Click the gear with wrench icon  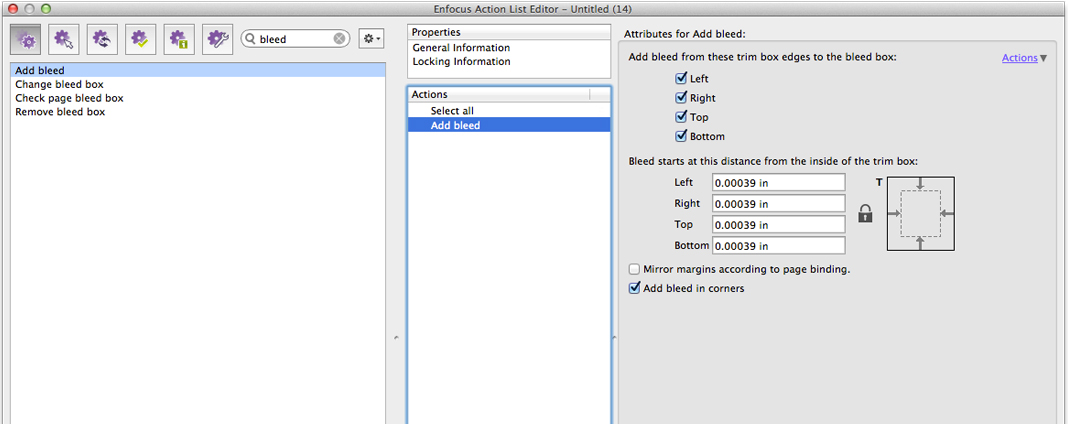(218, 39)
